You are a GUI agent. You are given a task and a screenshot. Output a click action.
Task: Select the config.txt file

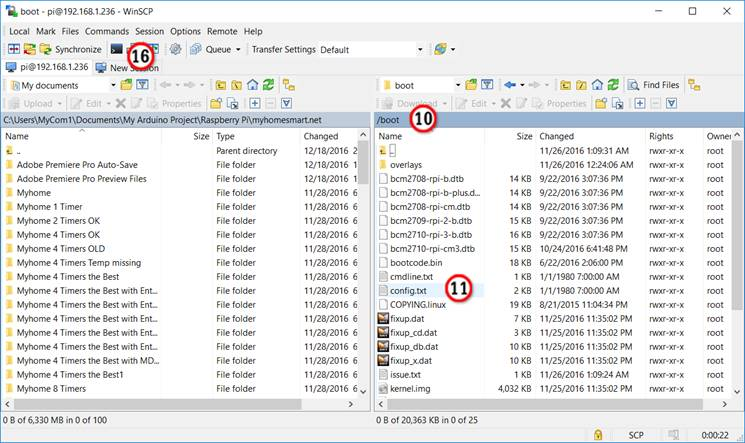[408, 290]
